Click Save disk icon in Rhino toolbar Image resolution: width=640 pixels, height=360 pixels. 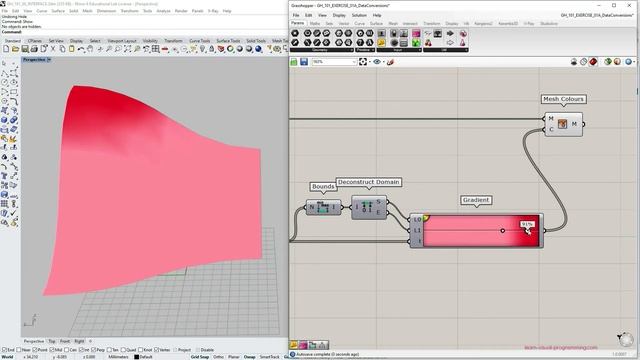pos(25,49)
